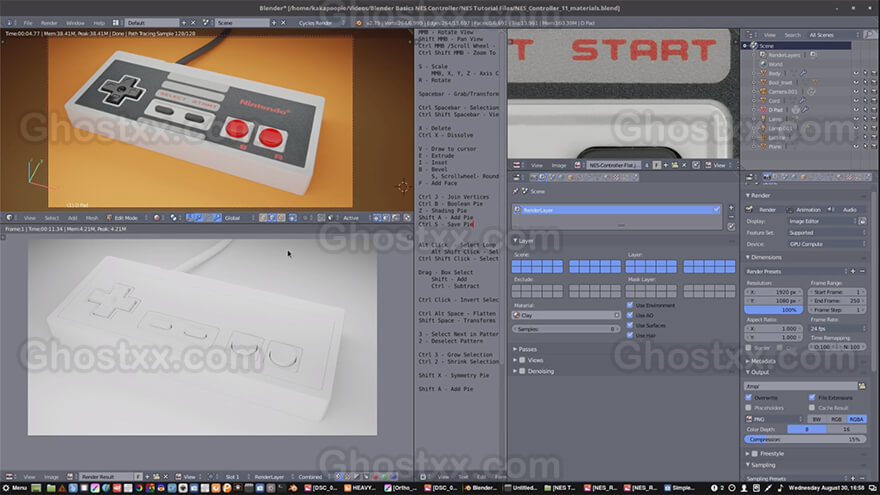Open the Window menu in top bar
This screenshot has width=880, height=495.
click(75, 23)
